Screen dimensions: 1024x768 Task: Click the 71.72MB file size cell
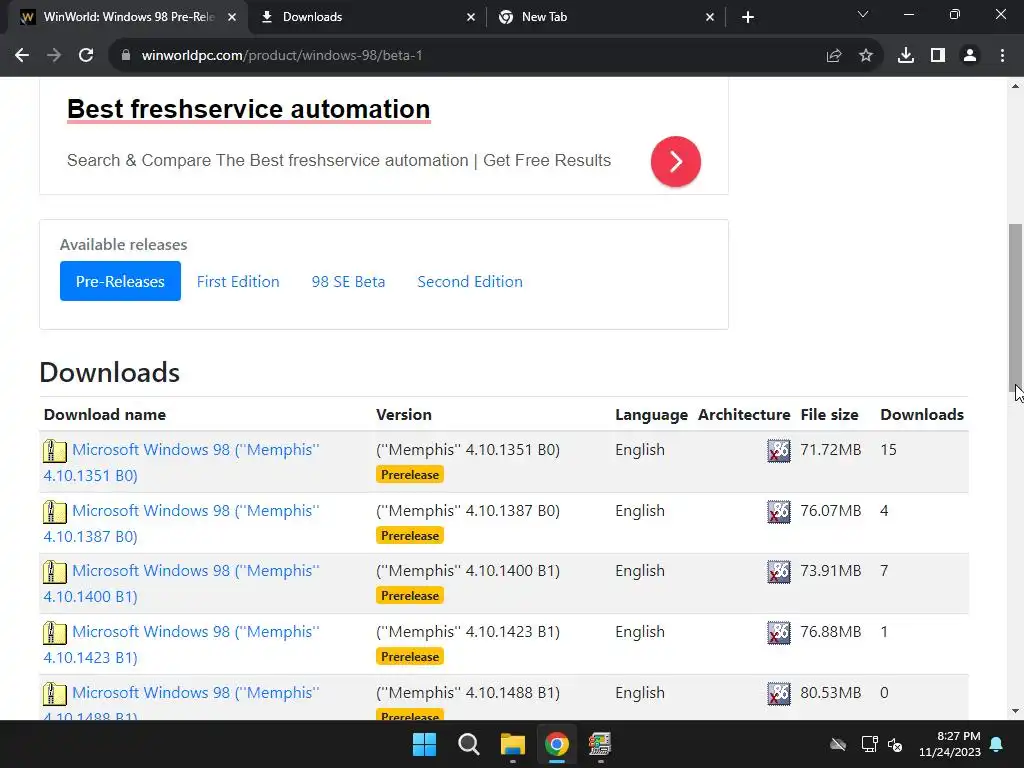click(x=831, y=450)
